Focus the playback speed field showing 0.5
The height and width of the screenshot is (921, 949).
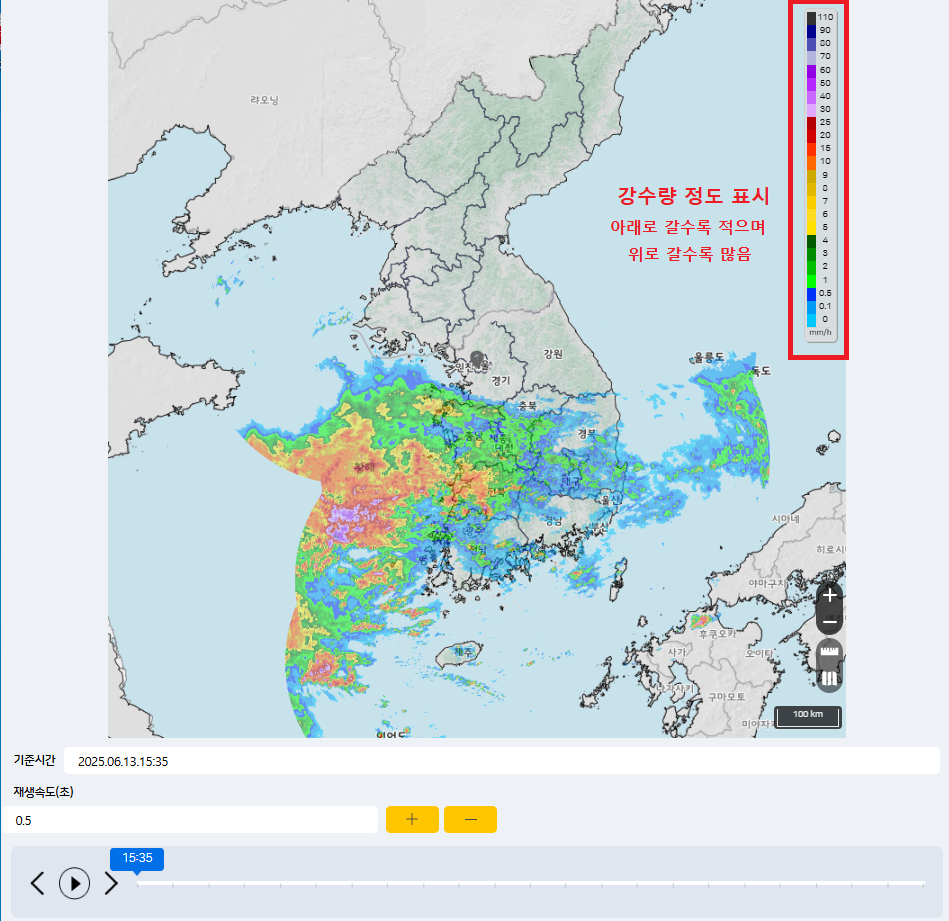(x=190, y=820)
